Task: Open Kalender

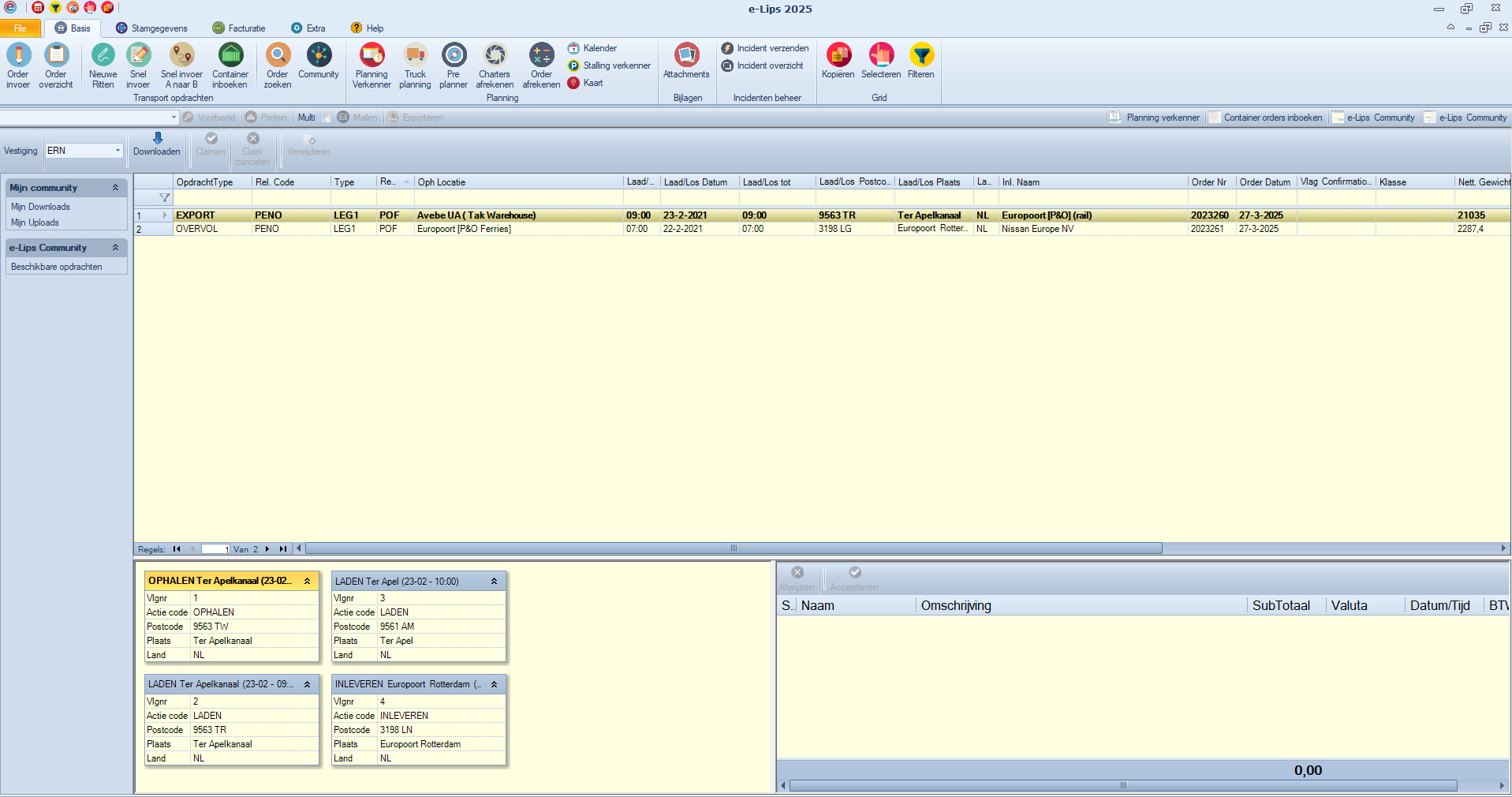Action: (592, 48)
